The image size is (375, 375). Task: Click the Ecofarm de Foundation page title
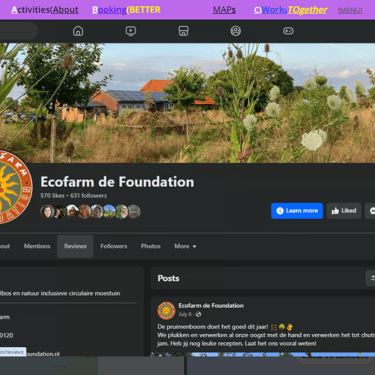(x=117, y=182)
